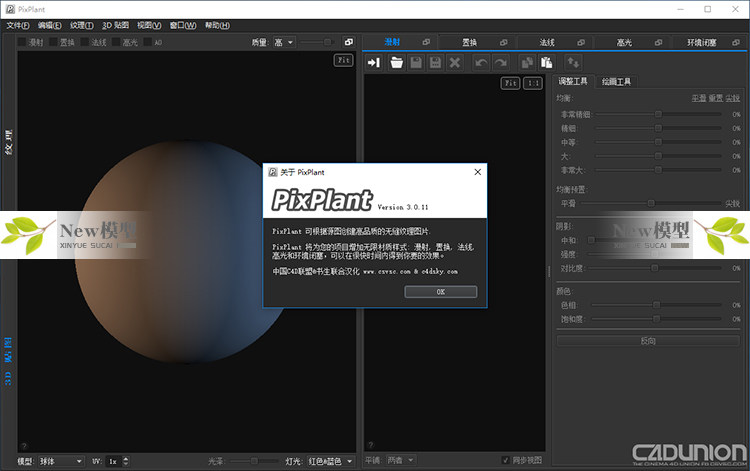Switch to the 绘画工具 tab
The height and width of the screenshot is (471, 750).
617,82
